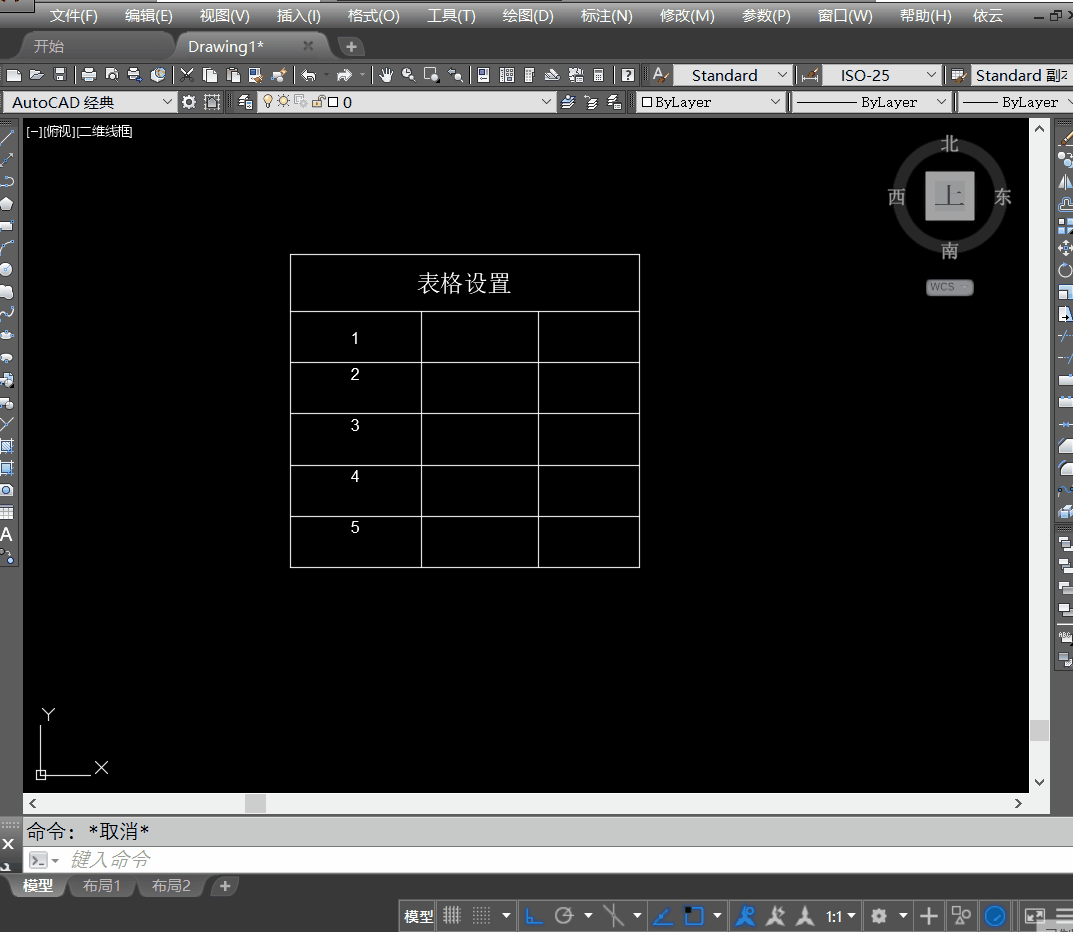Expand the layer 0 dropdown list

tap(545, 102)
